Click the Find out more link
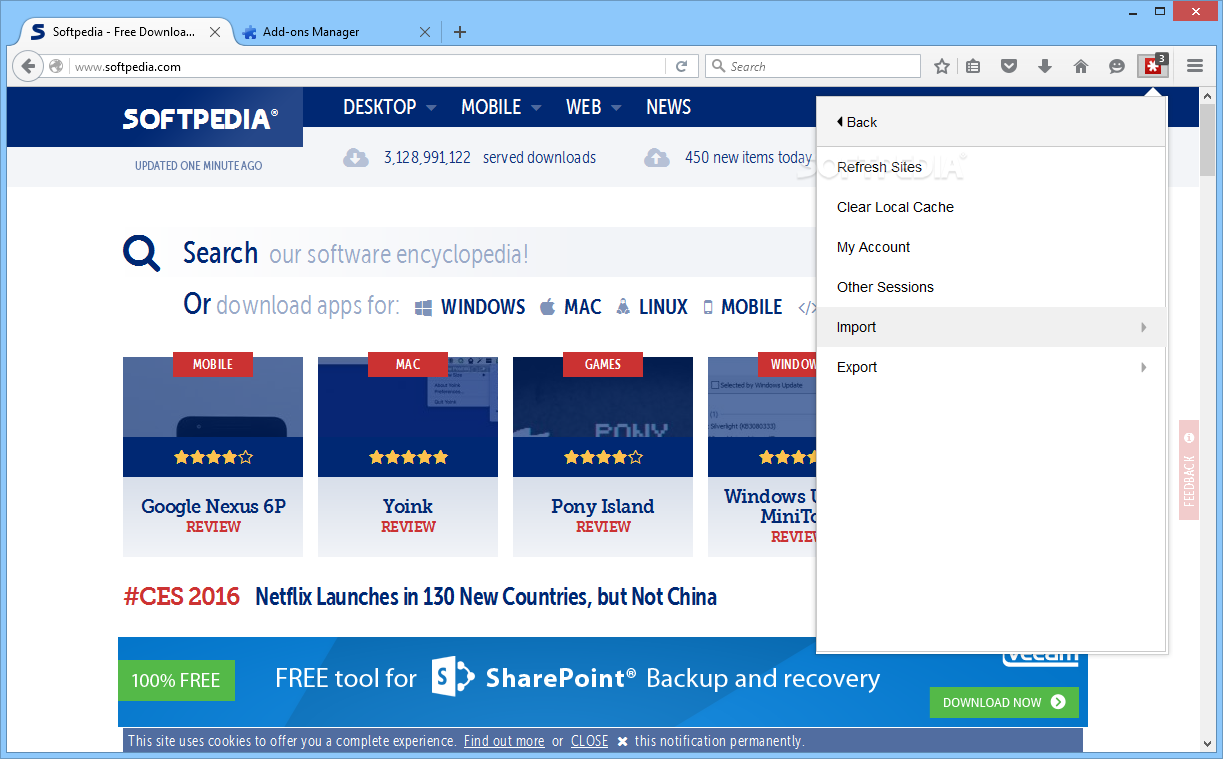This screenshot has height=759, width=1223. click(504, 741)
